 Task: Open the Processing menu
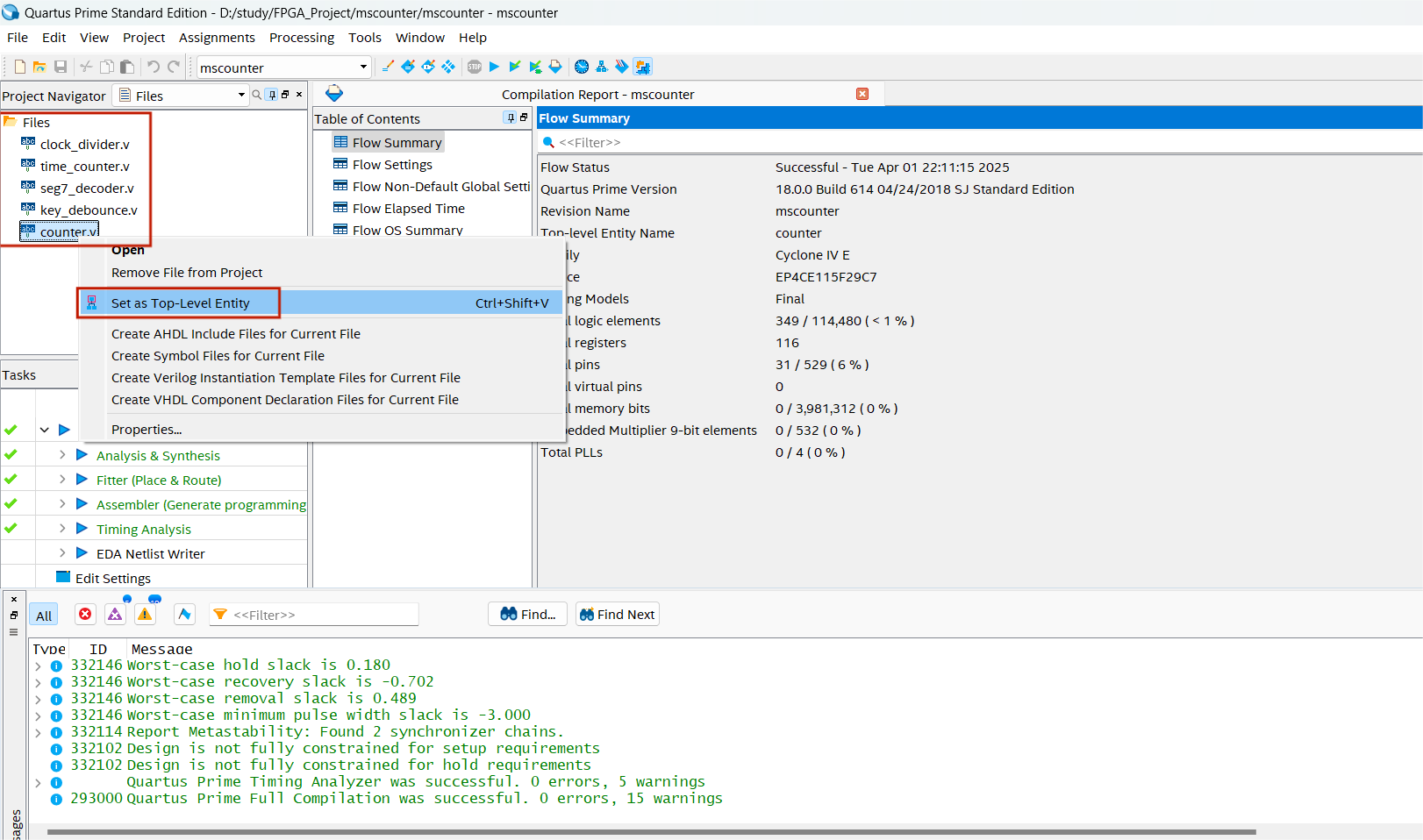coord(302,38)
